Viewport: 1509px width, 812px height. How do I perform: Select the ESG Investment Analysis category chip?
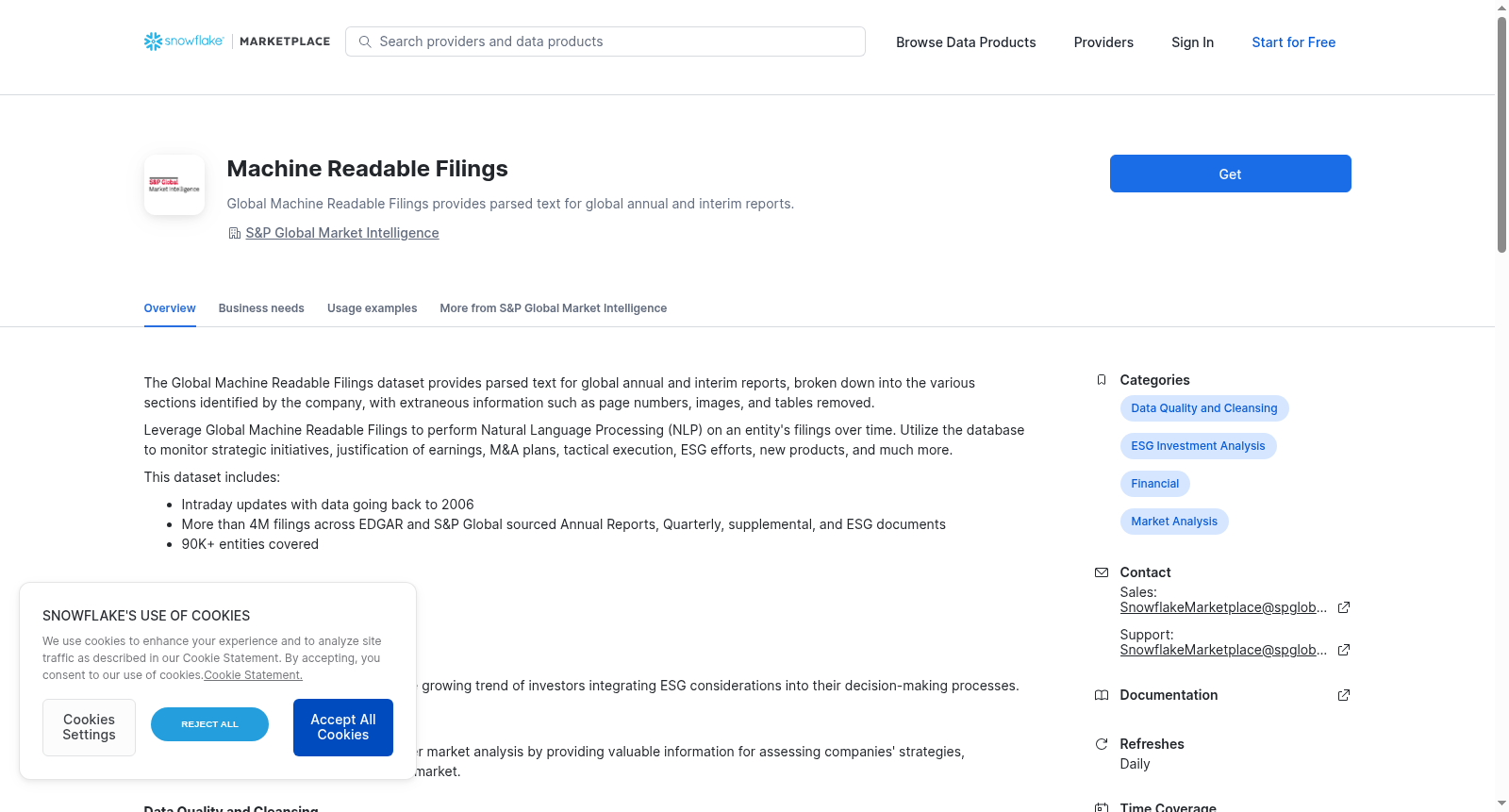coord(1198,446)
